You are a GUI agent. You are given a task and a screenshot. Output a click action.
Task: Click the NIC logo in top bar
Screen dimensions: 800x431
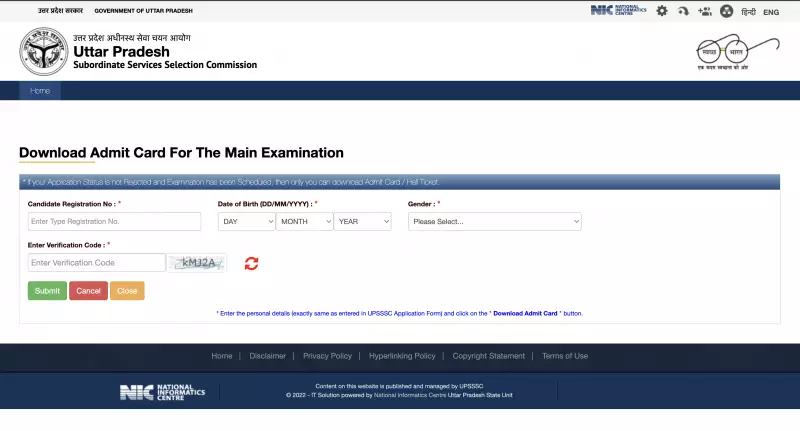(618, 10)
